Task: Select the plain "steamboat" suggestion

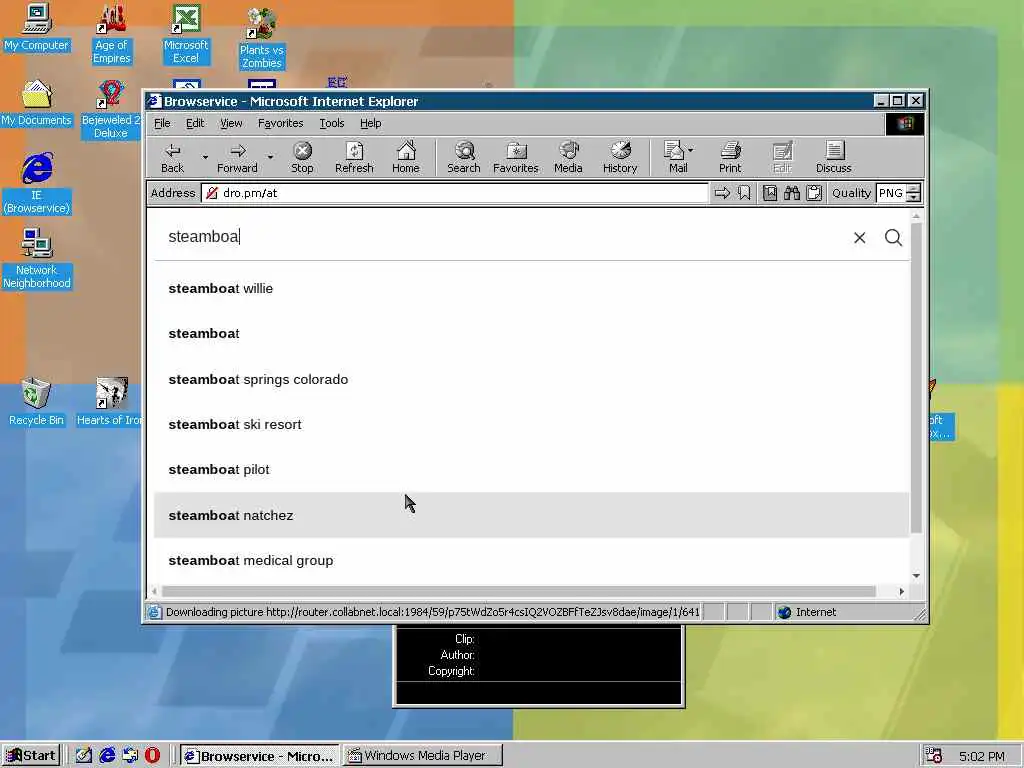Action: coord(532,334)
